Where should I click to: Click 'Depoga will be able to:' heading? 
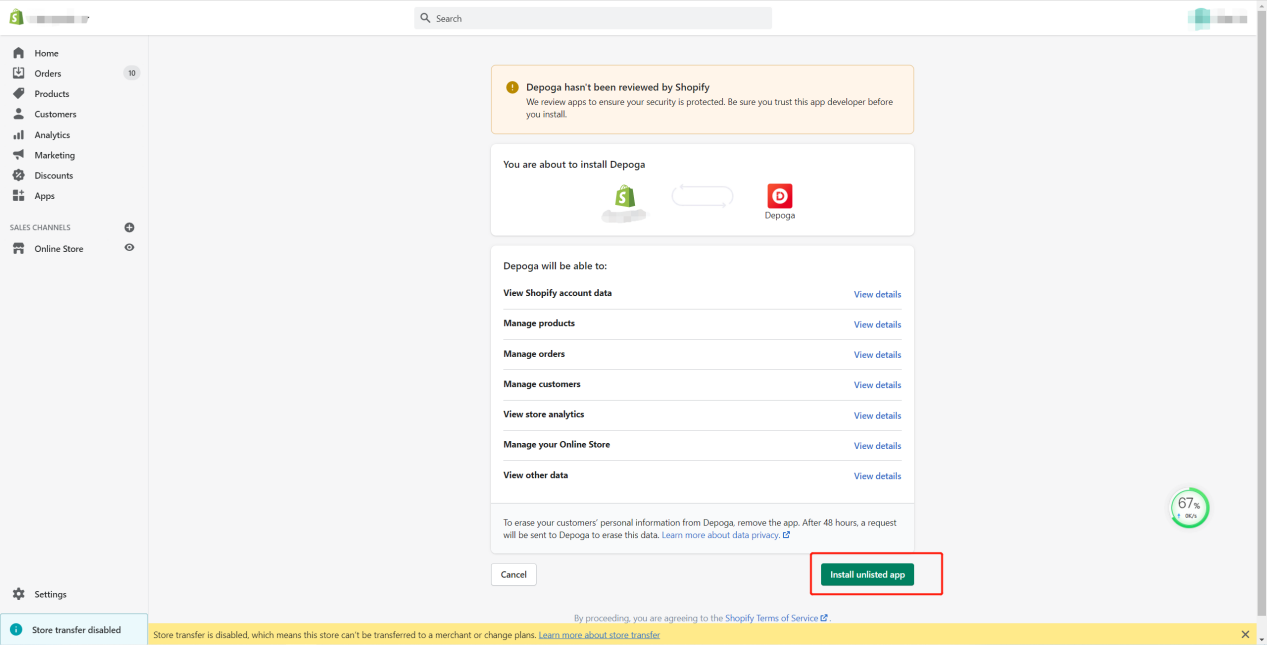click(555, 266)
